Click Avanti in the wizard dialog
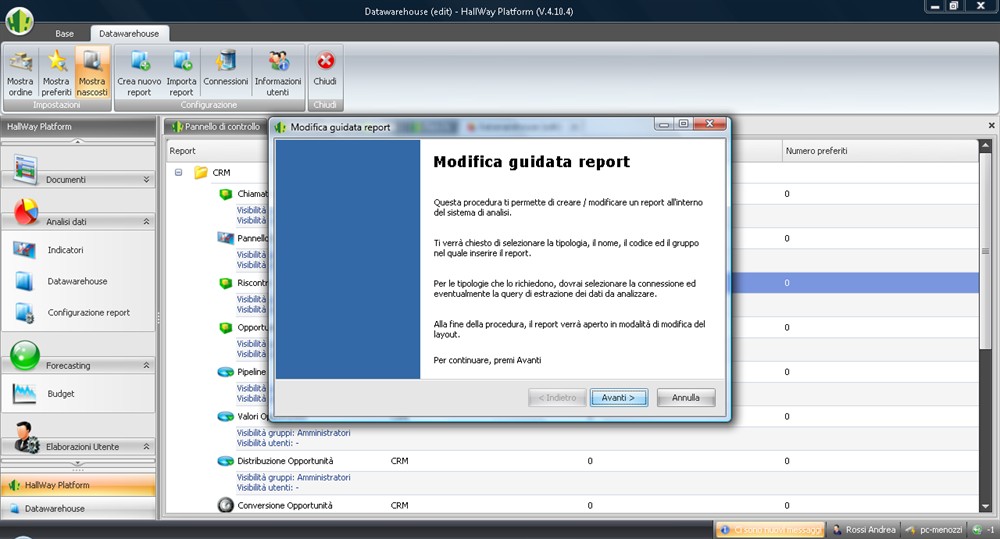The image size is (1000, 539). point(619,397)
